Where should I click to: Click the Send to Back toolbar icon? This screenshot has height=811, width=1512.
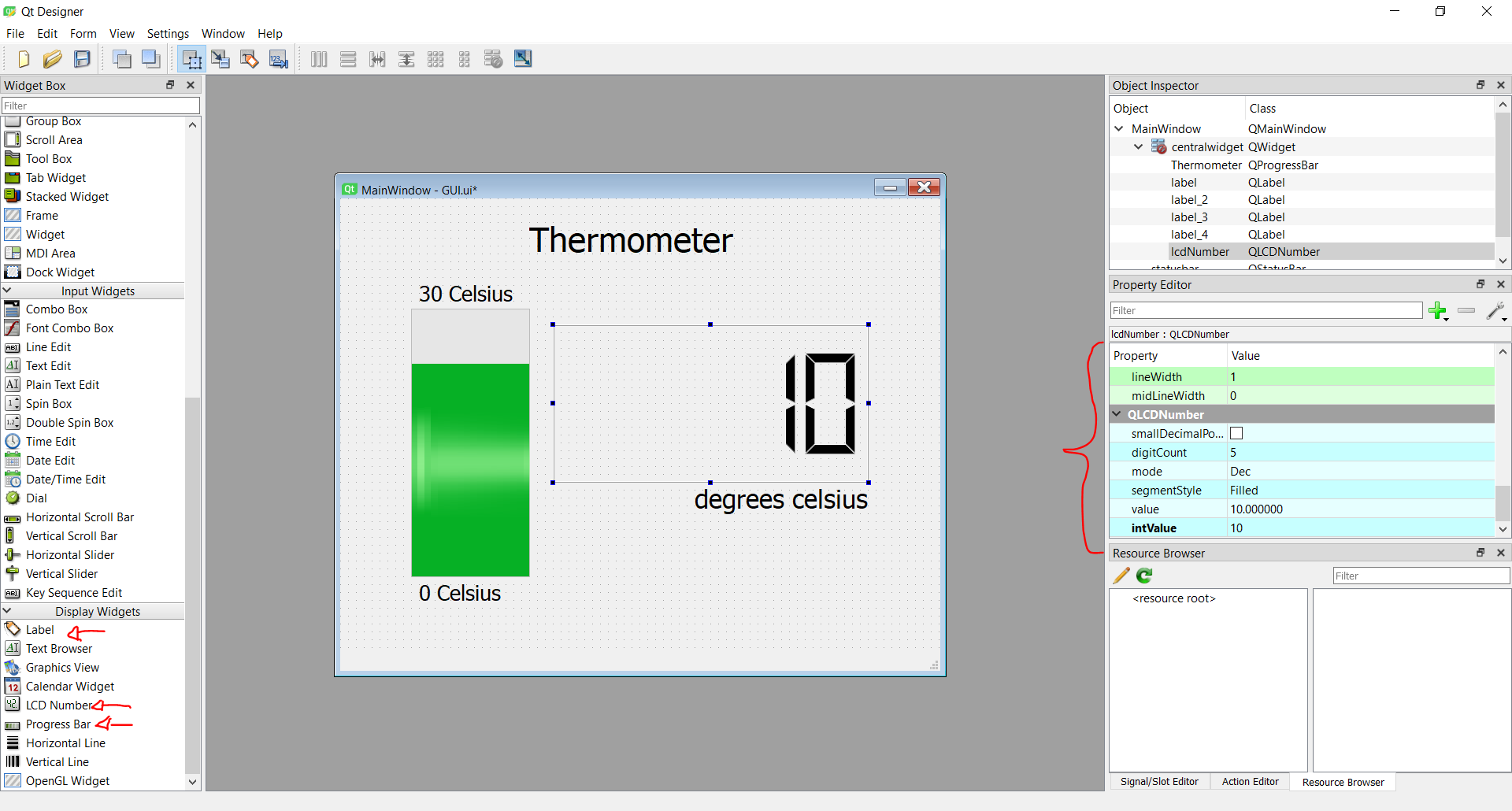click(x=121, y=59)
